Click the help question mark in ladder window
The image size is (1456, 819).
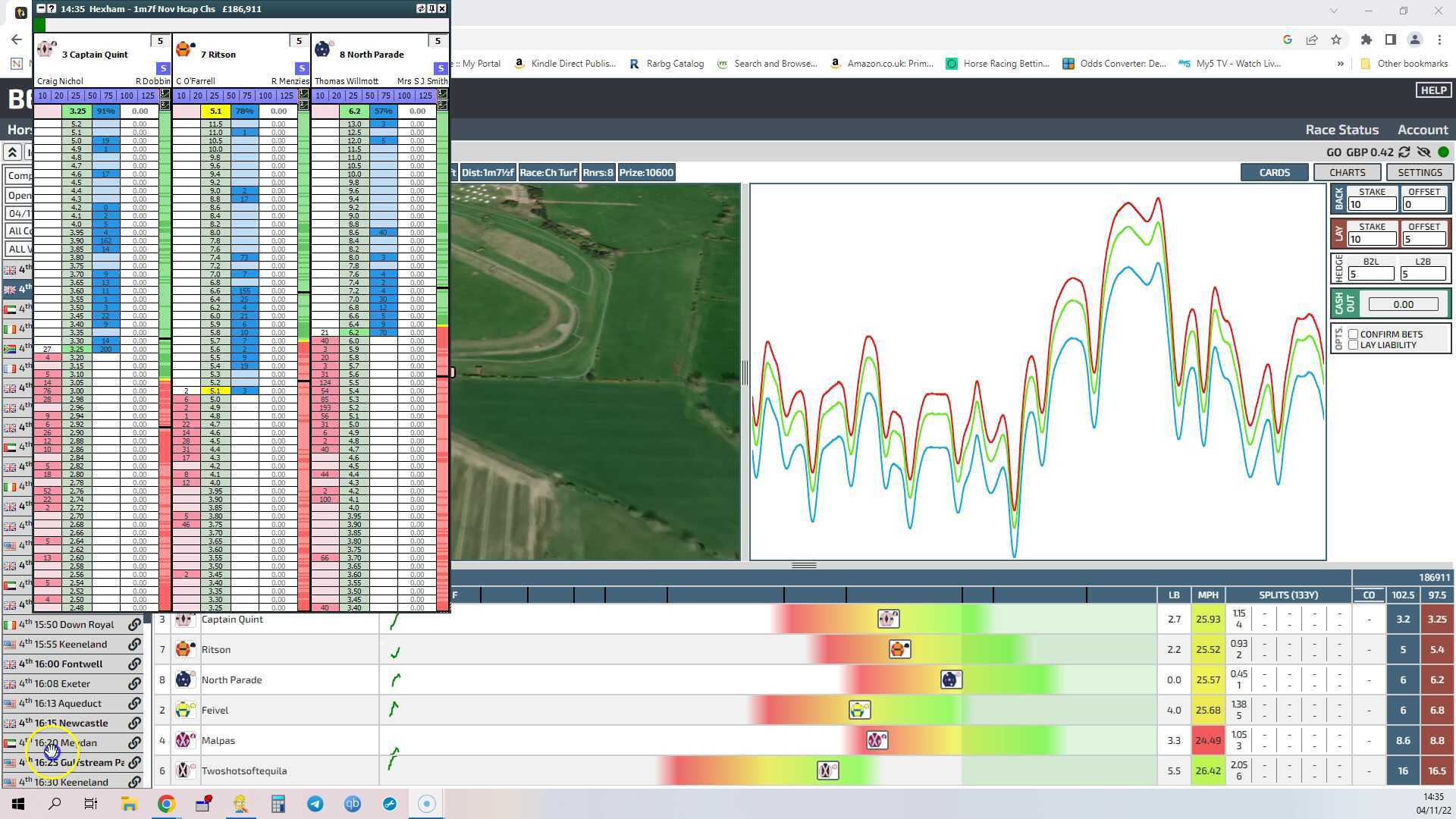(52, 8)
